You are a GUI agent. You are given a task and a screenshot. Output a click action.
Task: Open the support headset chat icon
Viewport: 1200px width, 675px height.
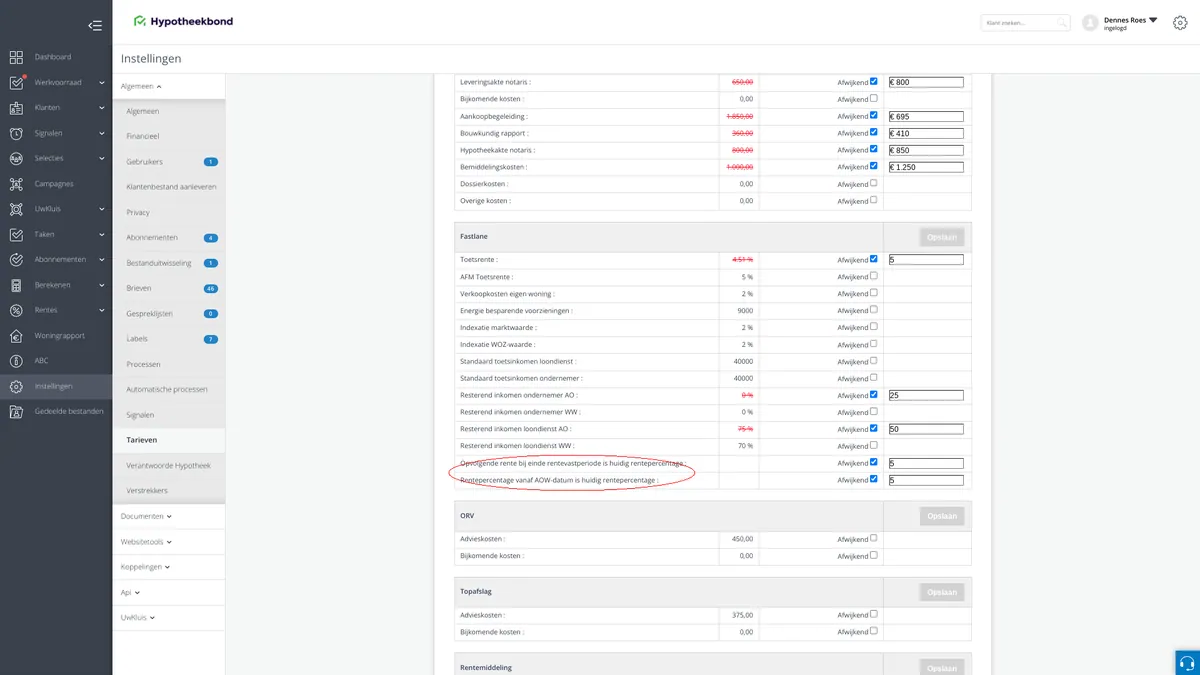coord(1187,663)
